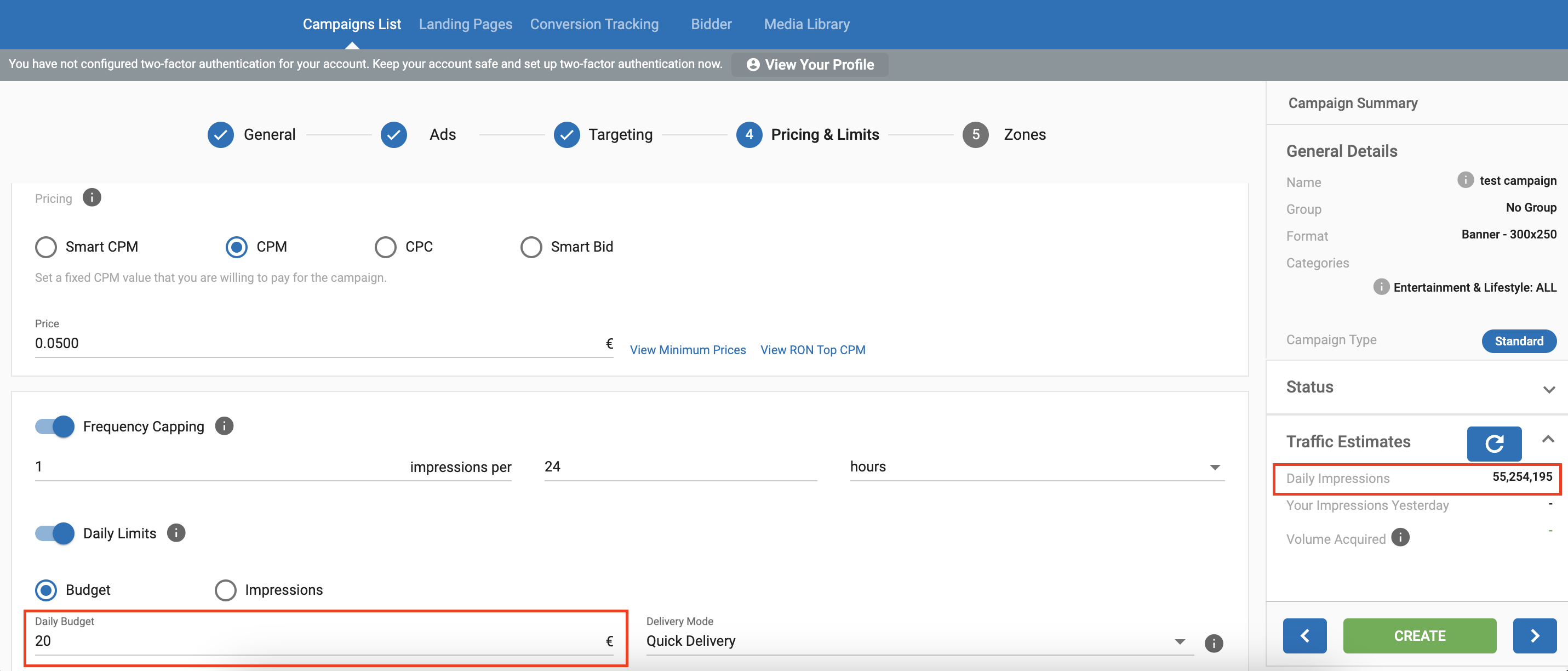
Task: Open the Landing Pages tab
Action: pyautogui.click(x=465, y=24)
